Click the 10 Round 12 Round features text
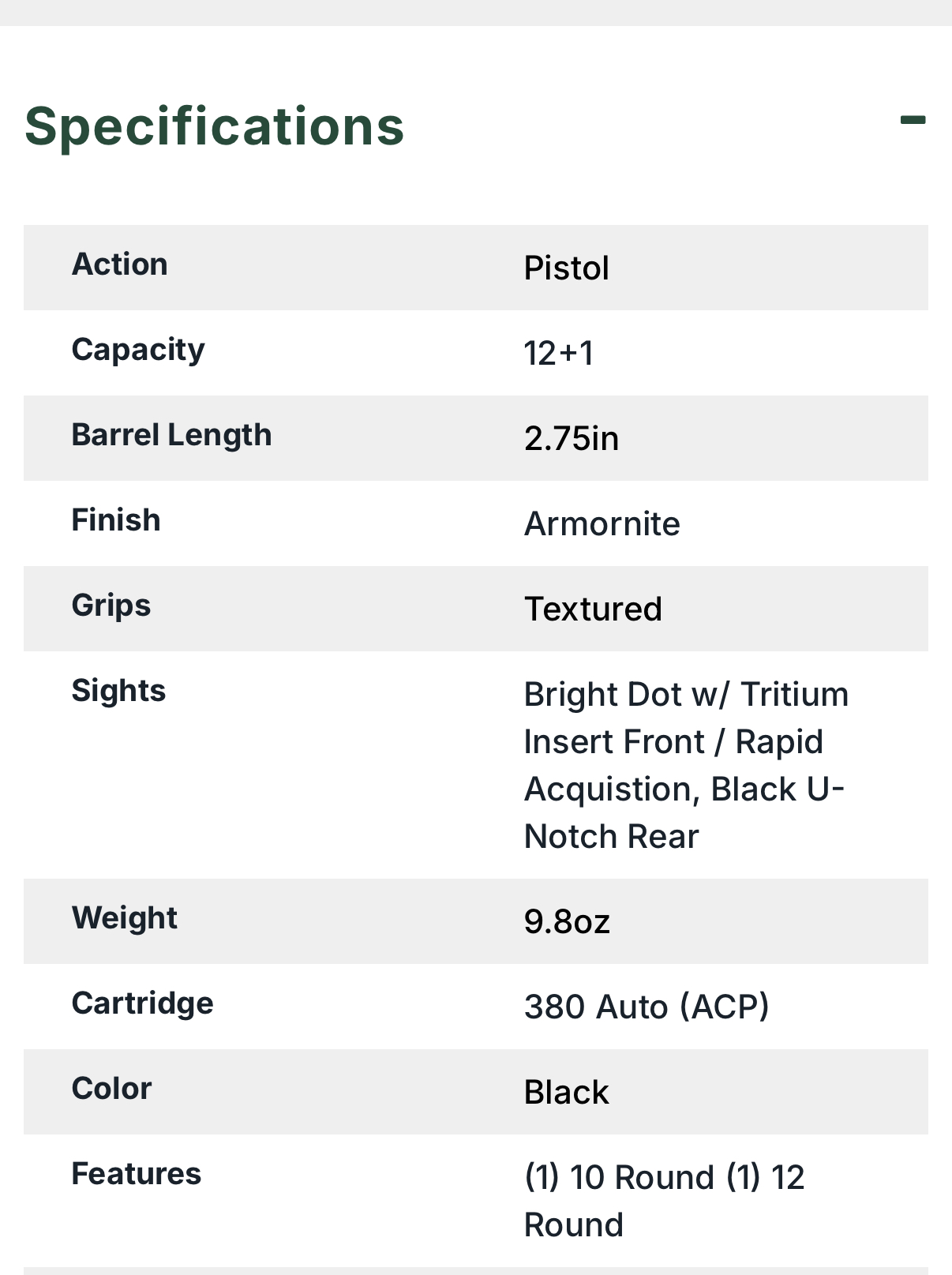Image resolution: width=952 pixels, height=1275 pixels. (664, 1201)
